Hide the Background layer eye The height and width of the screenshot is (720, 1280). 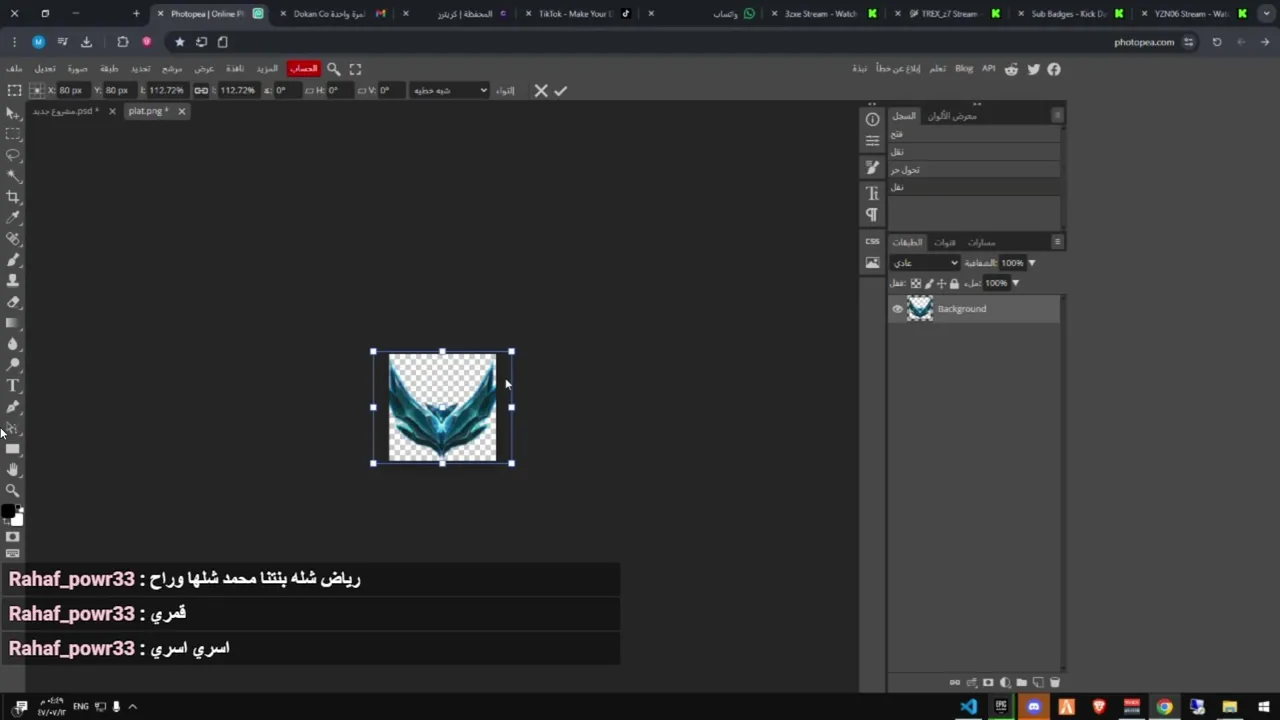tap(897, 309)
